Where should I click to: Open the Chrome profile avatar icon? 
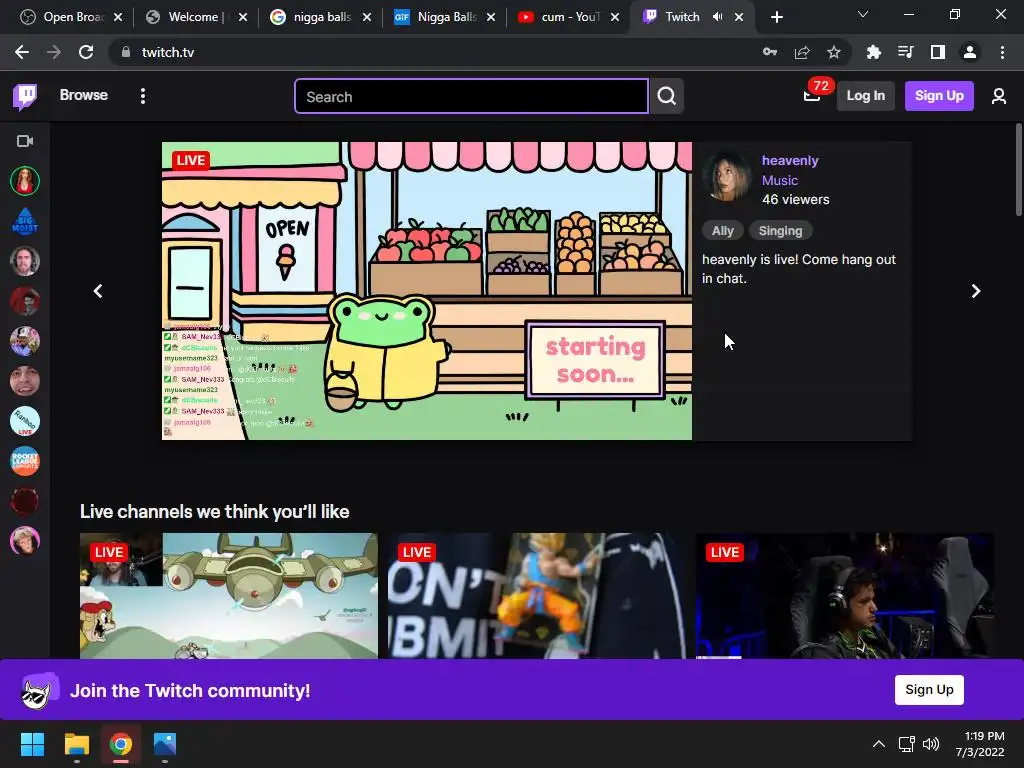[x=970, y=52]
